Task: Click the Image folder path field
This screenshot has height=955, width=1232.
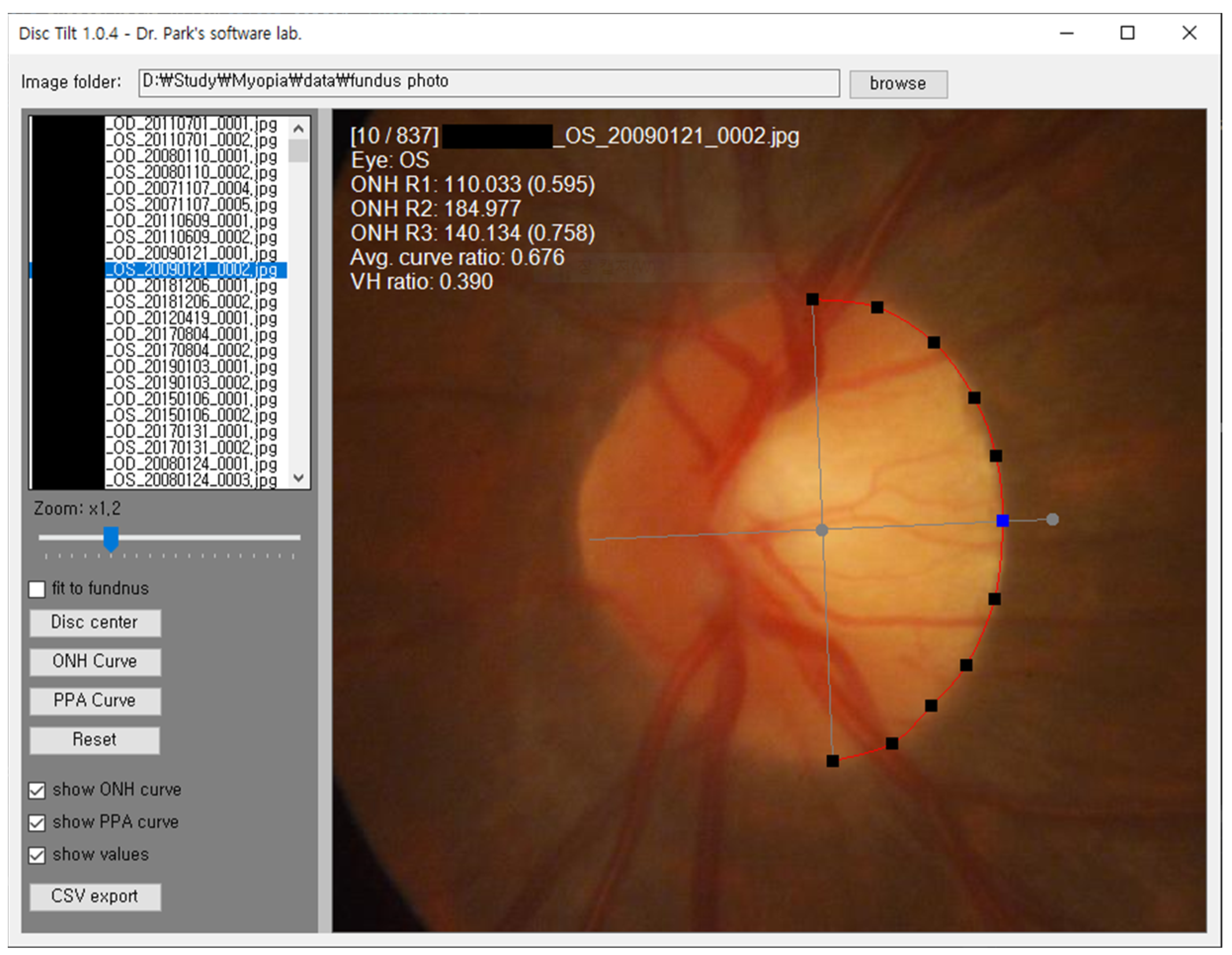Action: coord(489,83)
